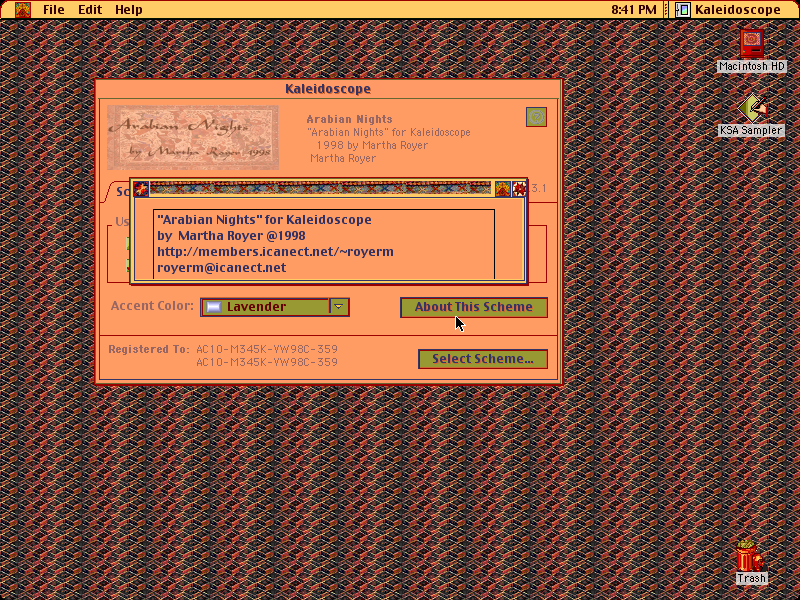Click the members.icanect.net URL text
This screenshot has width=800, height=600.
click(275, 252)
